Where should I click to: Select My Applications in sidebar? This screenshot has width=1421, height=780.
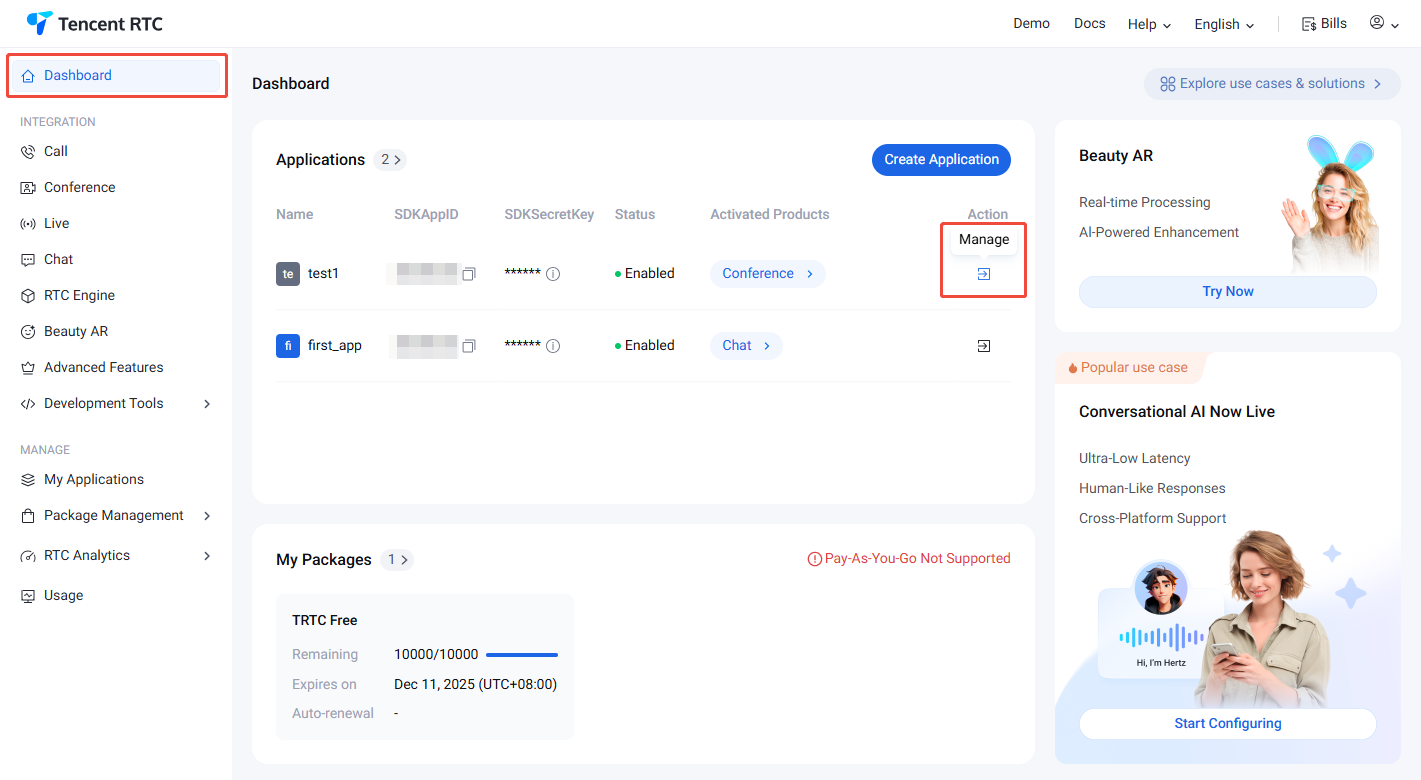[x=93, y=480]
